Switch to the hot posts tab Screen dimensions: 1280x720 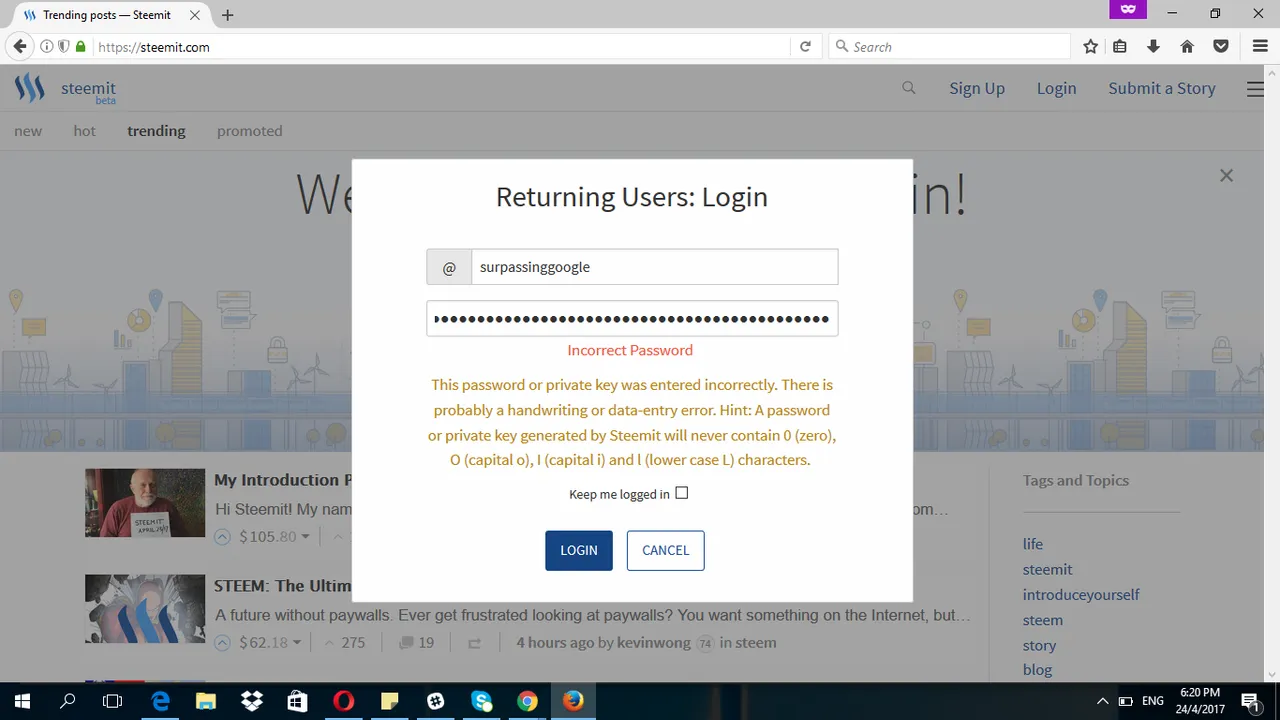pyautogui.click(x=84, y=131)
